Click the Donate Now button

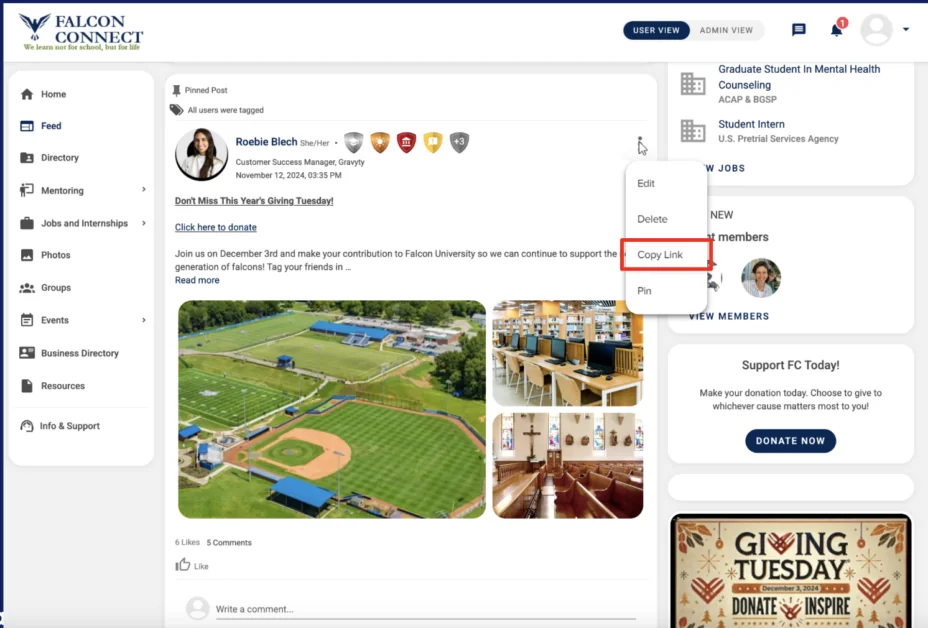790,441
